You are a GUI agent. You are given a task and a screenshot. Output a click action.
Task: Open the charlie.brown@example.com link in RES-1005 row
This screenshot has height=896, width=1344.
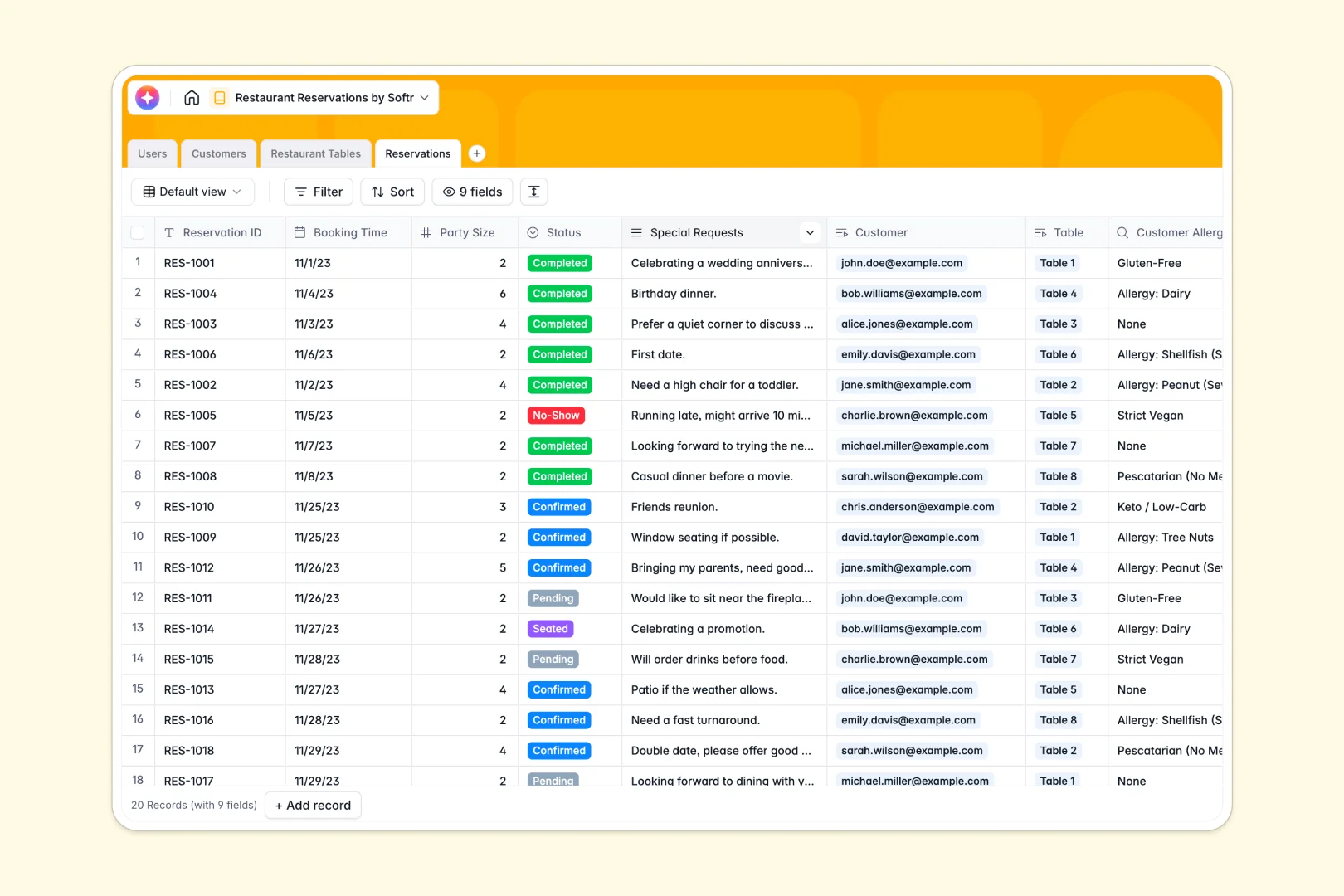point(914,416)
